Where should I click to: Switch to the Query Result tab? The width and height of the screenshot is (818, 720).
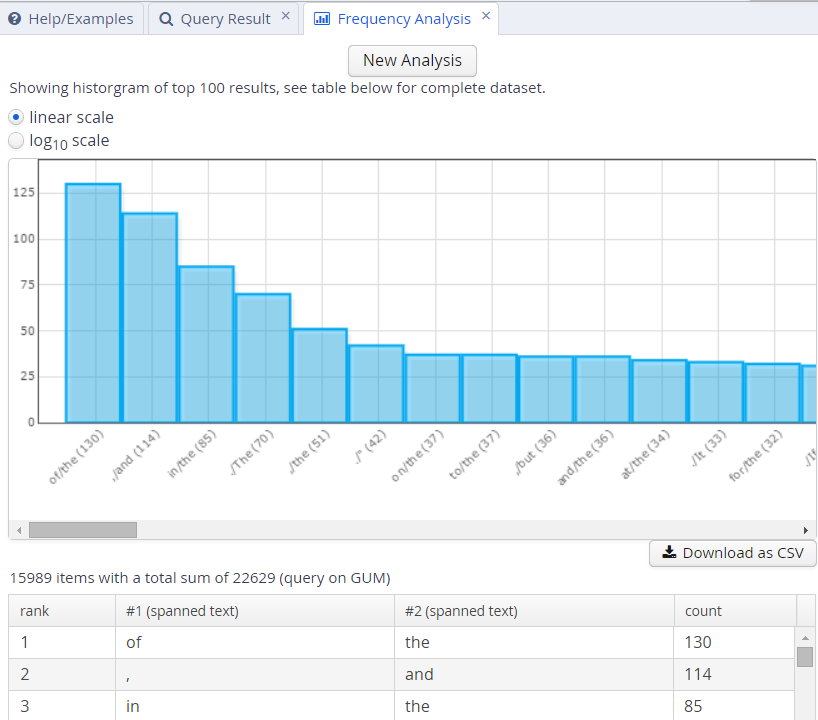click(215, 19)
